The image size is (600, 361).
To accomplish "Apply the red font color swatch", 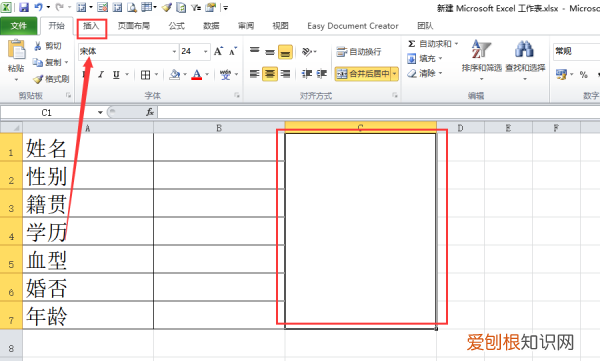I will click(x=197, y=74).
